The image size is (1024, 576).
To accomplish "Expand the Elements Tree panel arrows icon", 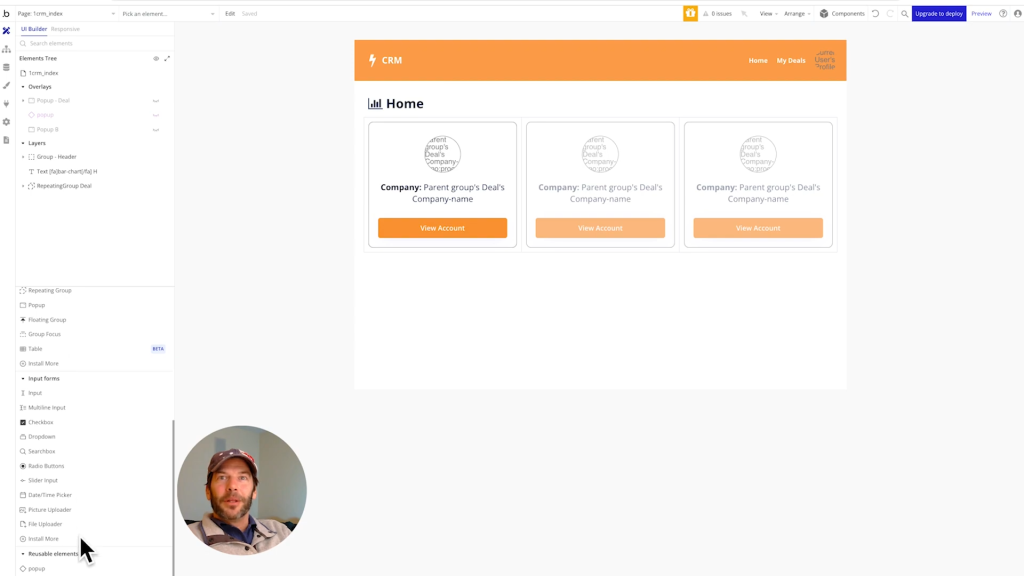I will coord(167,58).
